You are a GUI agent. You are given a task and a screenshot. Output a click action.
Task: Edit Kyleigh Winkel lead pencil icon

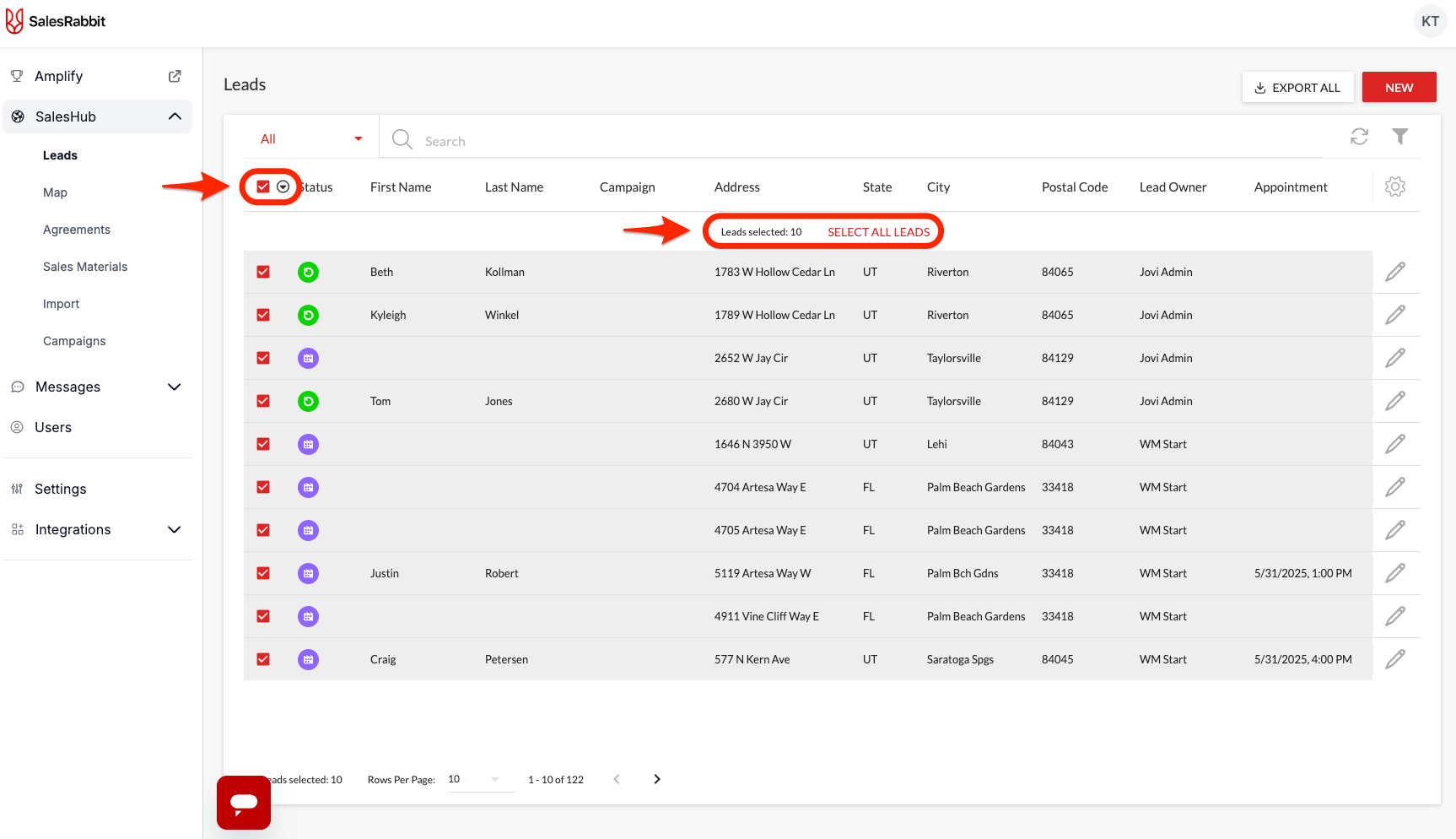point(1395,315)
